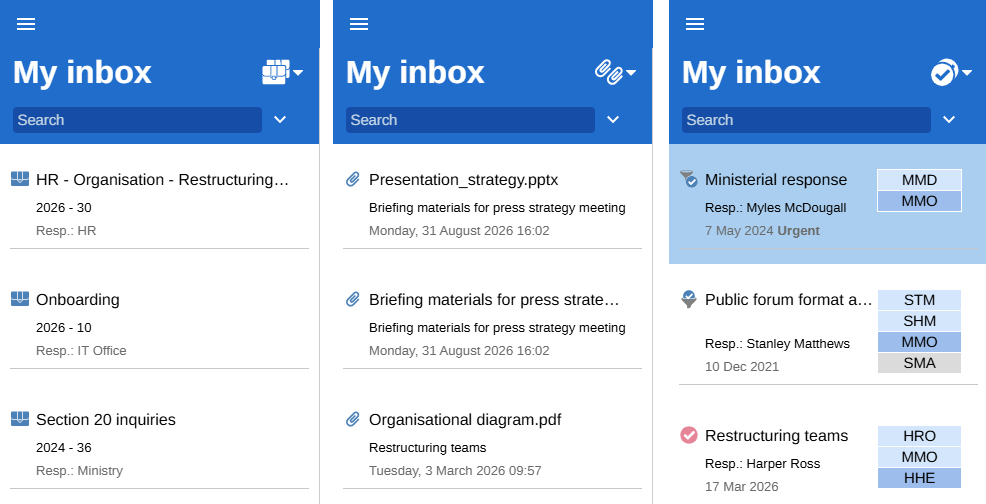Open hamburger menu in cases inbox panel
Image resolution: width=986 pixels, height=504 pixels.
pos(26,24)
